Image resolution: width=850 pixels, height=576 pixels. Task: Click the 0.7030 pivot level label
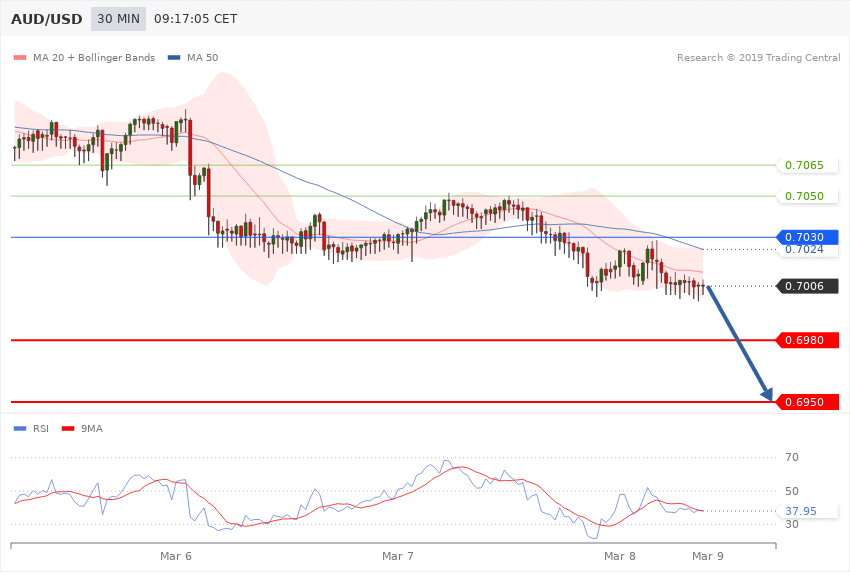click(x=807, y=237)
